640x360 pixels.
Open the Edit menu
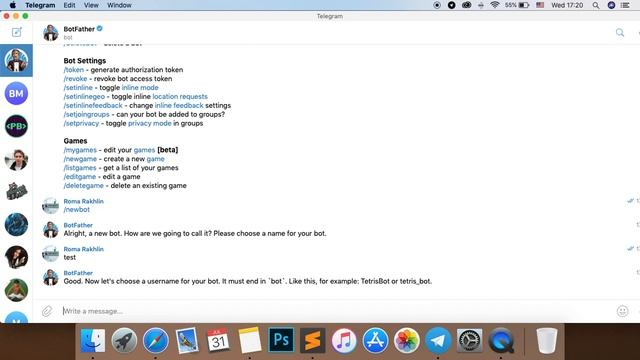pos(69,5)
